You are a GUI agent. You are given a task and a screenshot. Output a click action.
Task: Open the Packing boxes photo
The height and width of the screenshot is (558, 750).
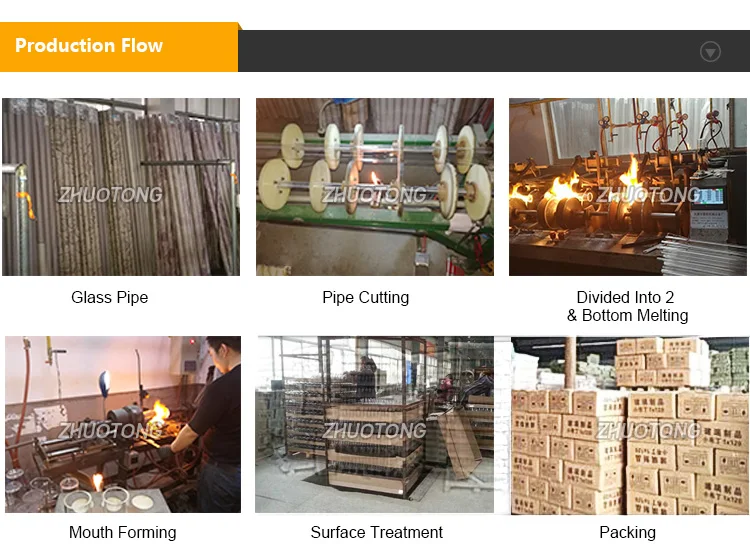(630, 426)
